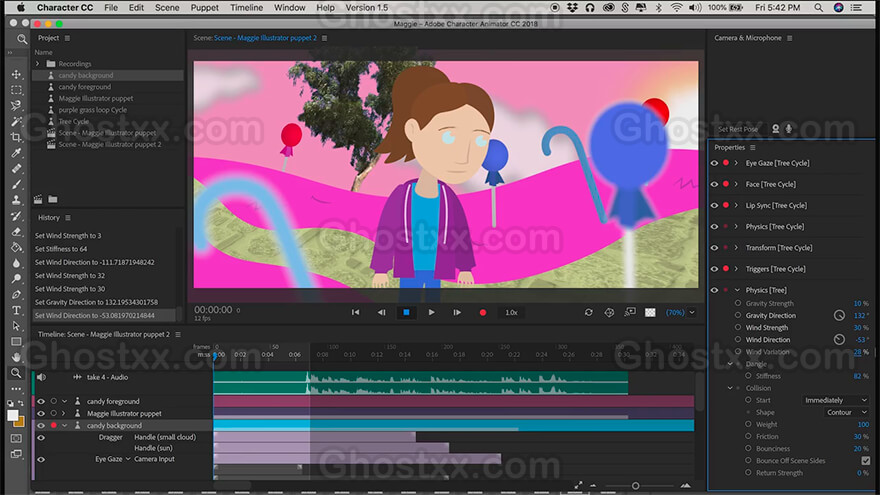
Task: Mute the take 4 audio track speaker
Action: coord(41,377)
